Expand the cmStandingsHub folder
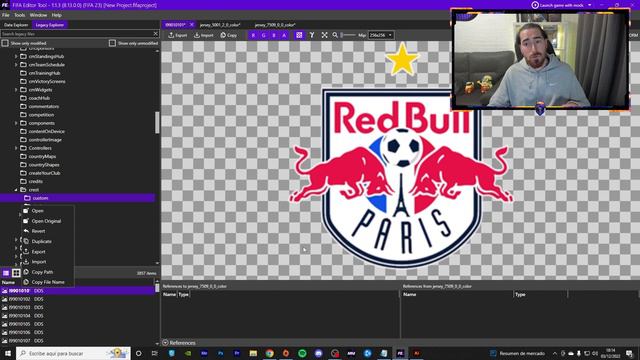This screenshot has width=640, height=360. [x=16, y=56]
